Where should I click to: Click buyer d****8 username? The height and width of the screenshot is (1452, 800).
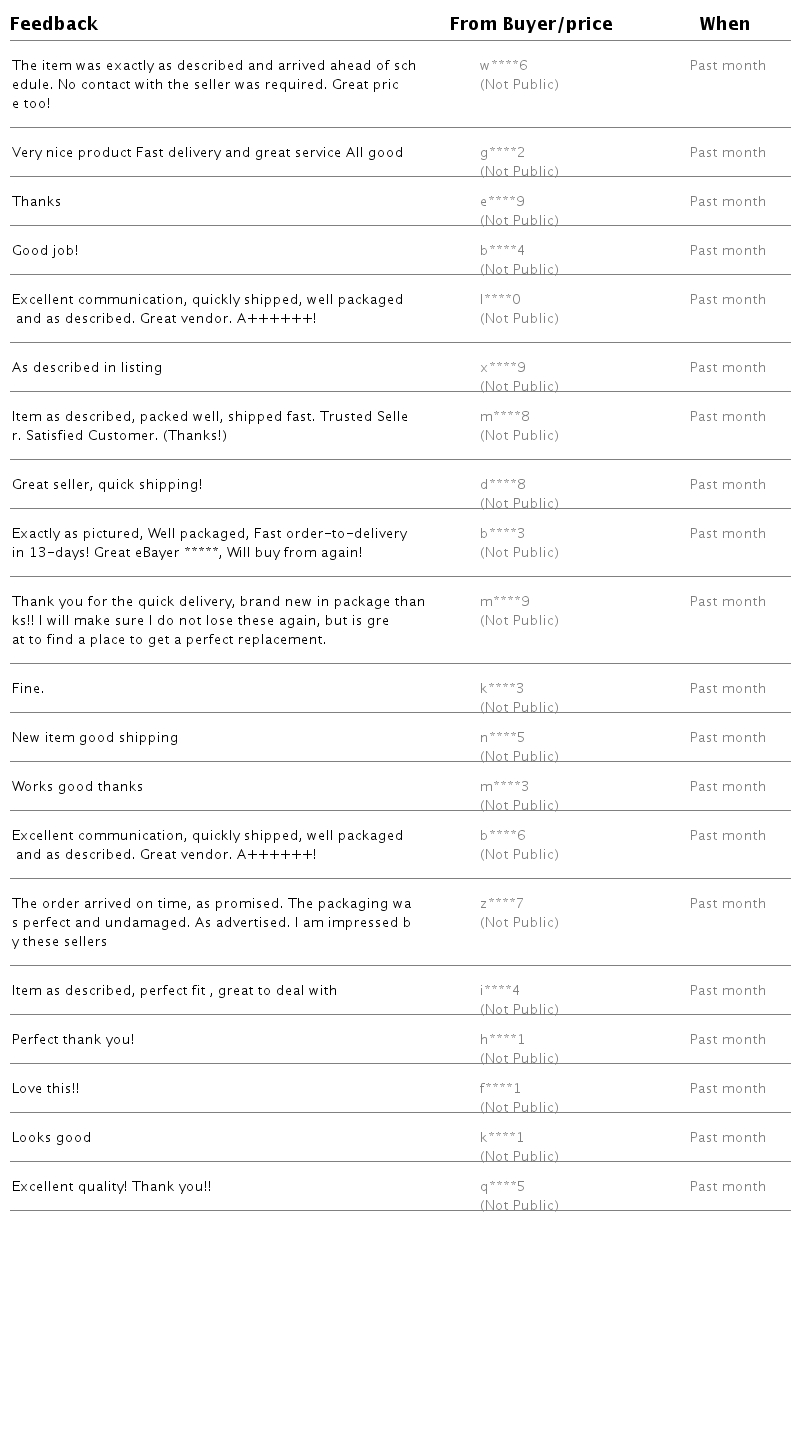502,485
